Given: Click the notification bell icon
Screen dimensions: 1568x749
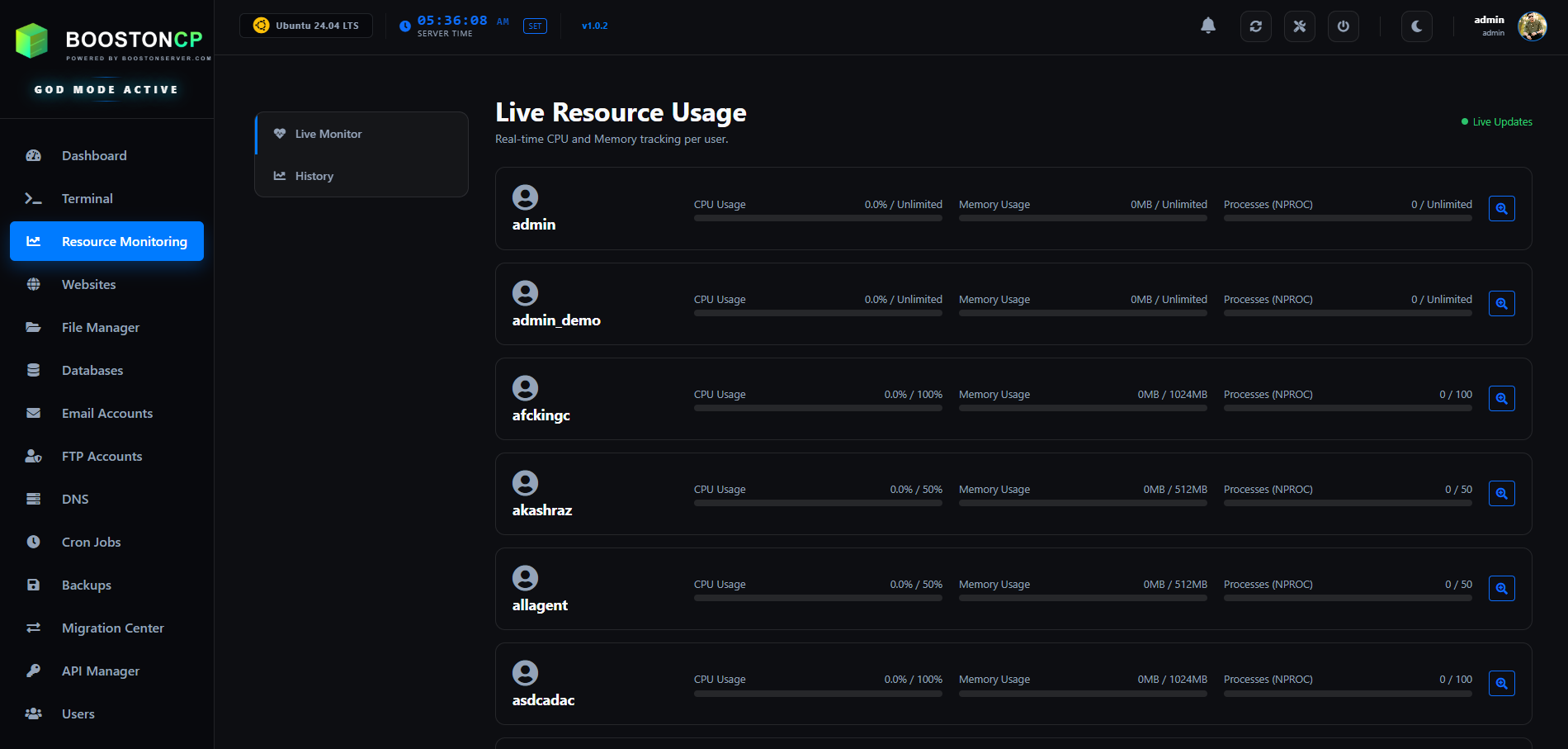Looking at the screenshot, I should 1207,26.
